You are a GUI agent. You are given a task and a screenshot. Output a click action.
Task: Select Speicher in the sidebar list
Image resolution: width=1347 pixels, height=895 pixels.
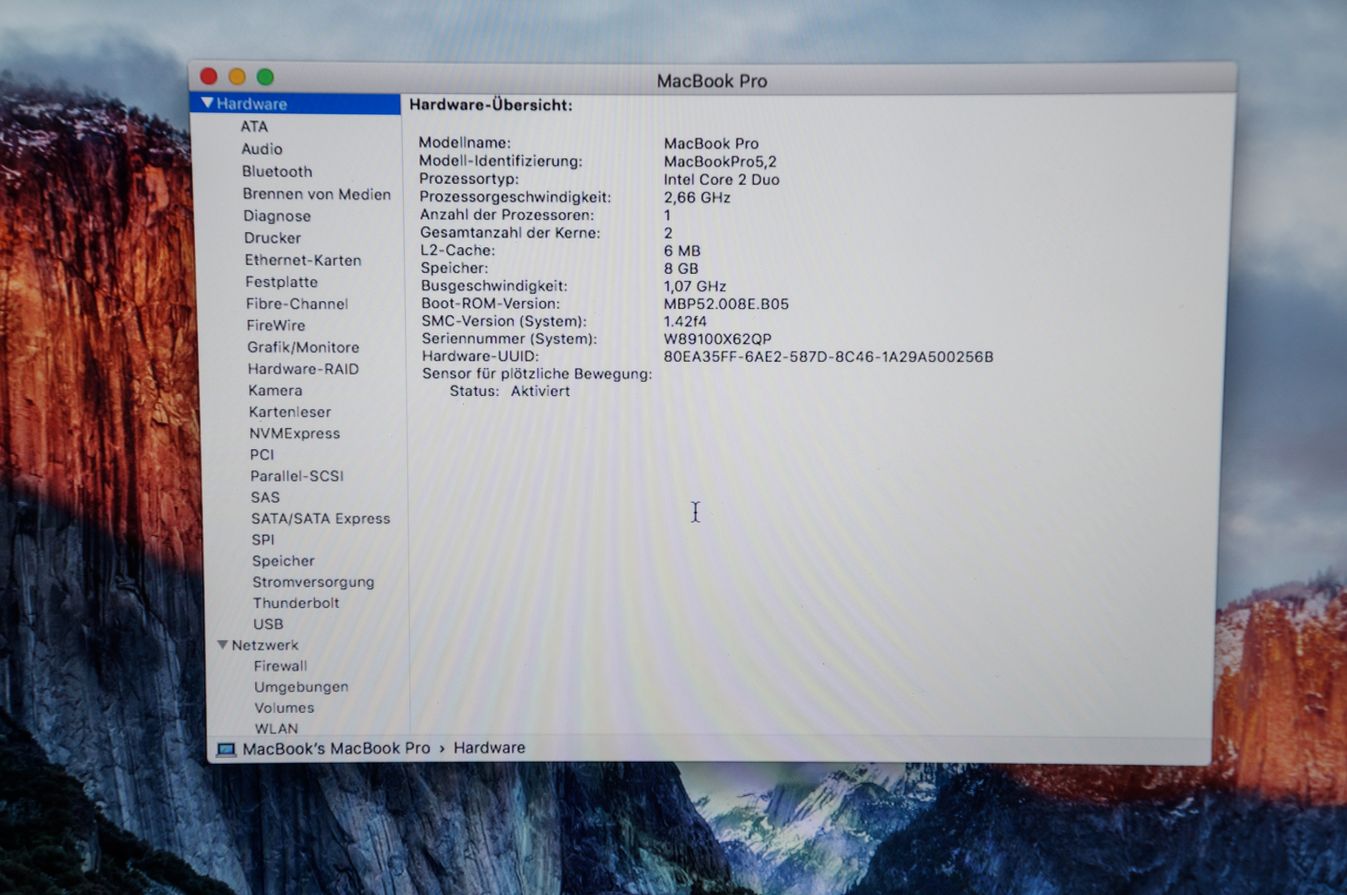point(283,561)
